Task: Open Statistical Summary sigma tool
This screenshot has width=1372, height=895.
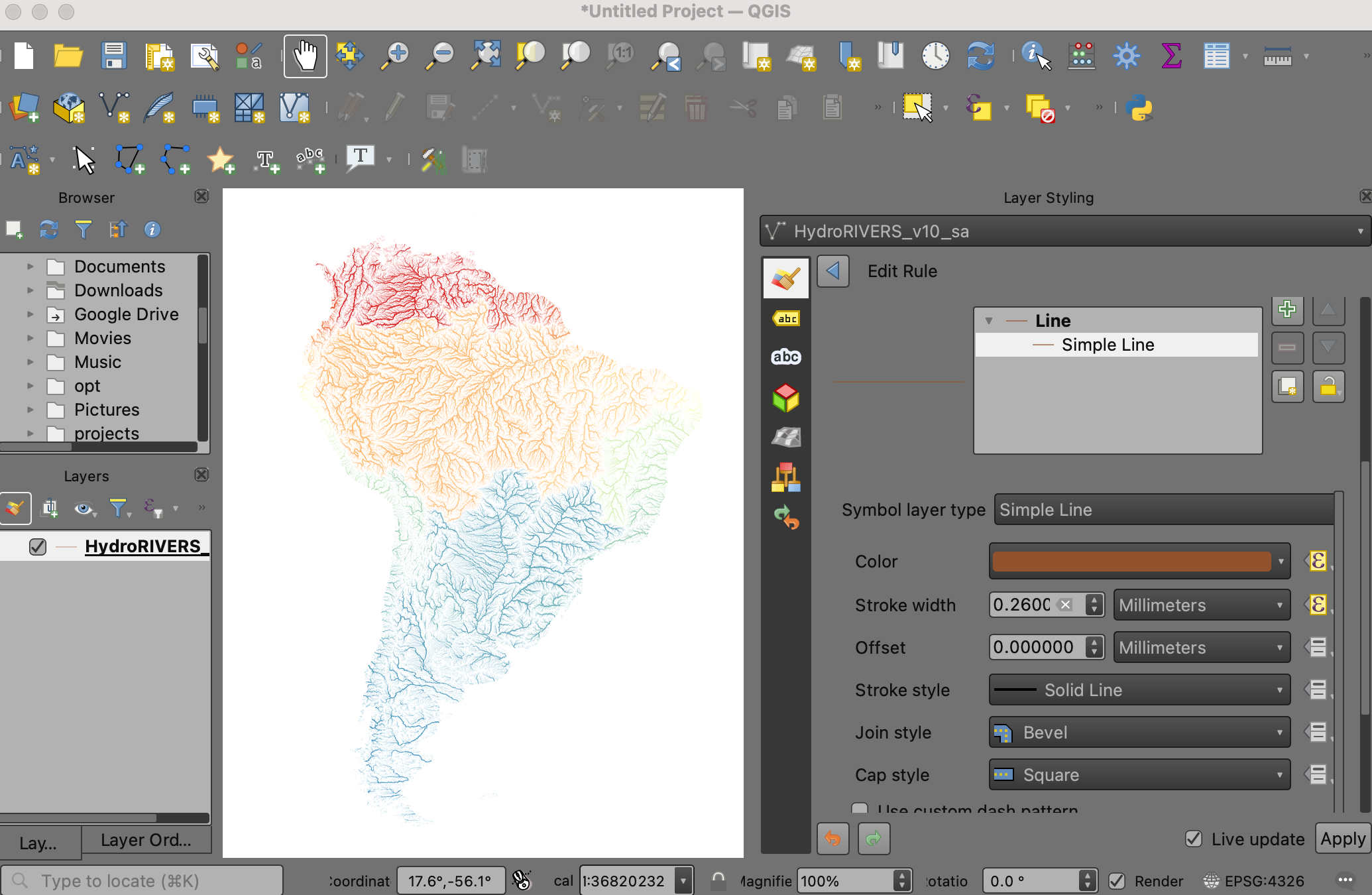Action: pyautogui.click(x=1171, y=56)
